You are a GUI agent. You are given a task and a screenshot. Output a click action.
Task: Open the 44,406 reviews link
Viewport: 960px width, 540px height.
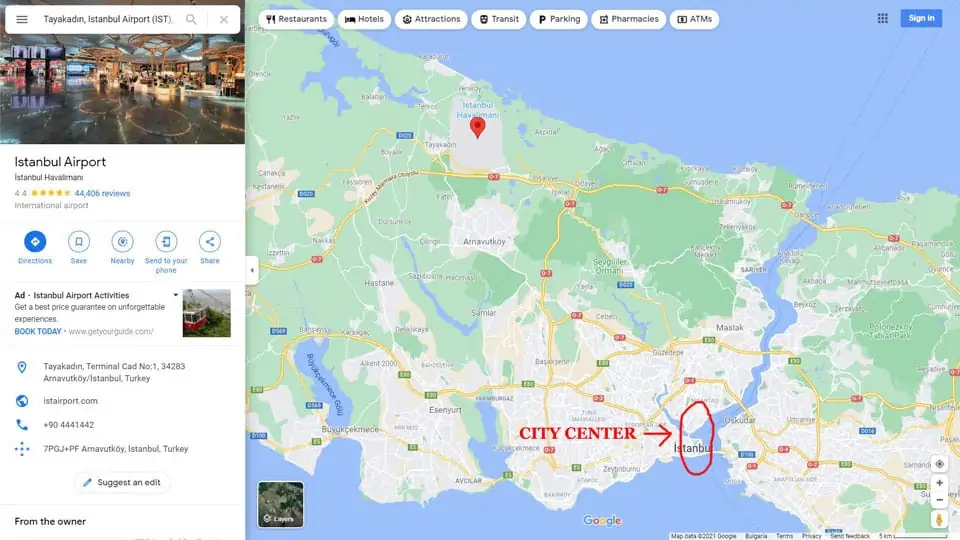(102, 193)
